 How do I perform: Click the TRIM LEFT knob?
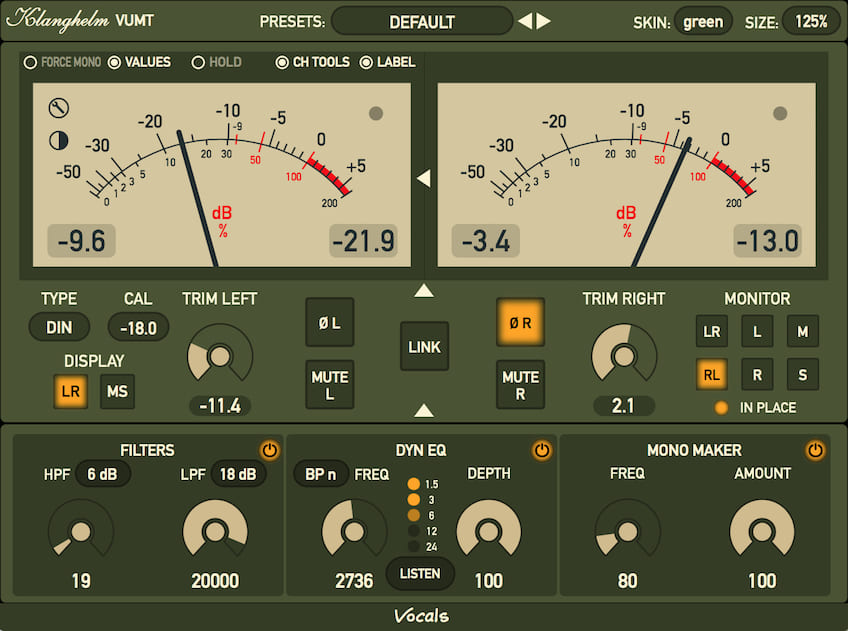coord(220,356)
